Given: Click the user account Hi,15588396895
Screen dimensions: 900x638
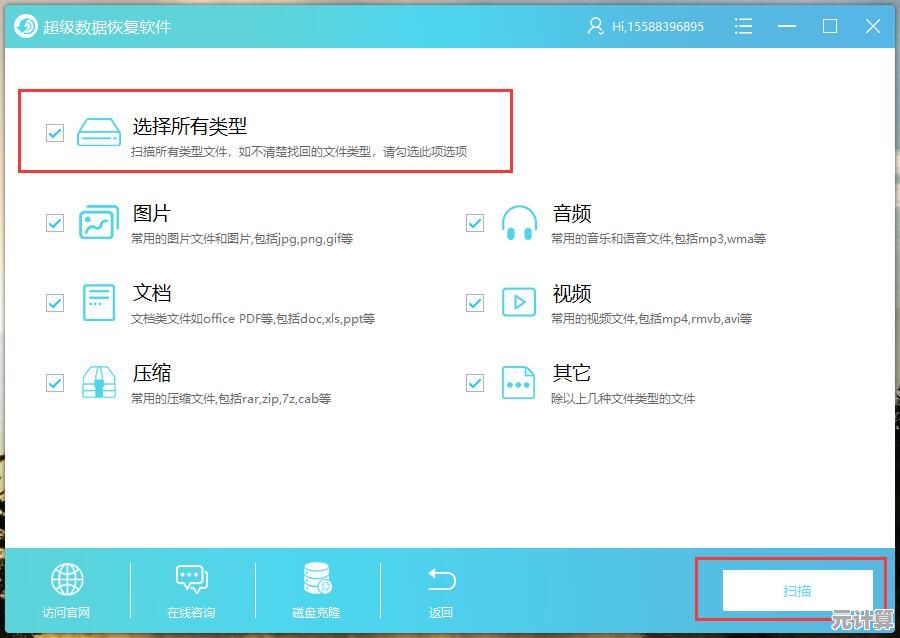Looking at the screenshot, I should click(x=646, y=27).
